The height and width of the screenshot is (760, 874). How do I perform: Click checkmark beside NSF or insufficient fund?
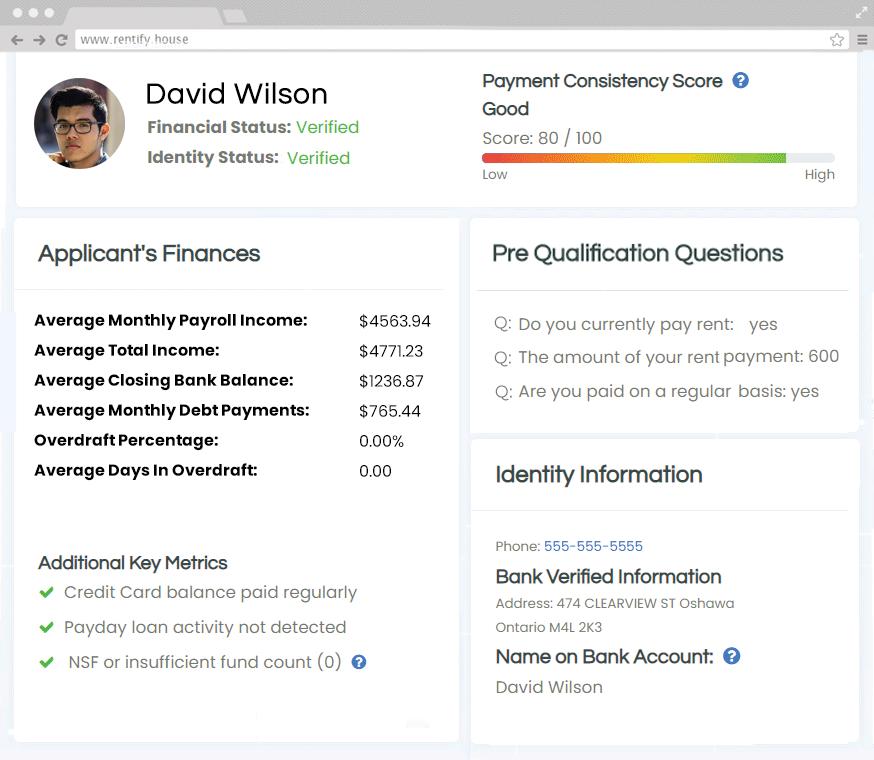(x=46, y=662)
